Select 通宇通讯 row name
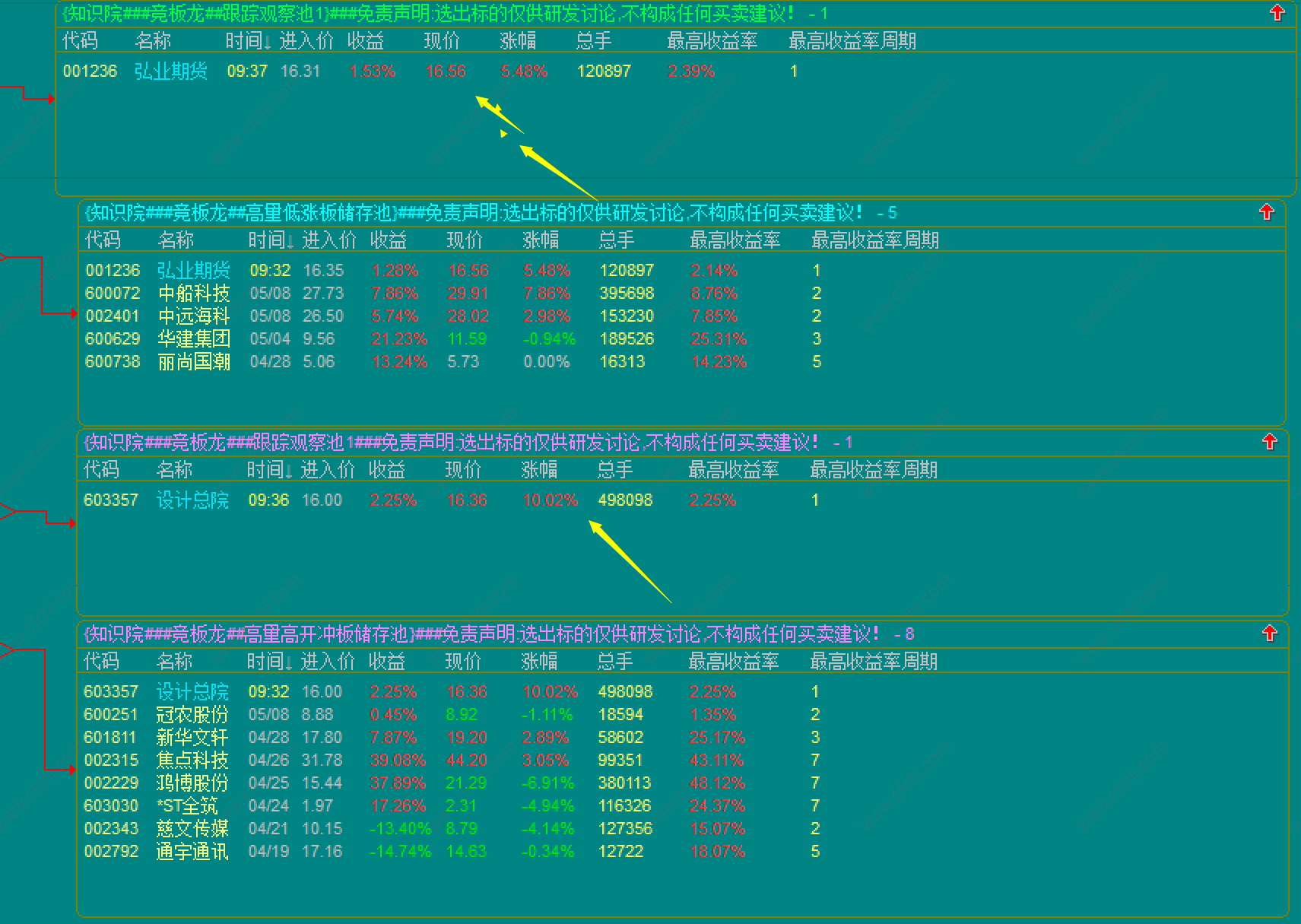This screenshot has height=924, width=1301. tap(192, 852)
